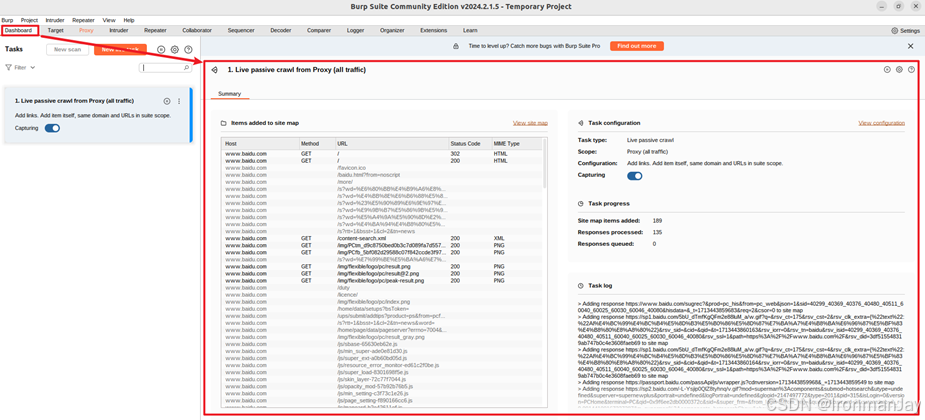Switch to the Organizer tab

click(x=392, y=30)
